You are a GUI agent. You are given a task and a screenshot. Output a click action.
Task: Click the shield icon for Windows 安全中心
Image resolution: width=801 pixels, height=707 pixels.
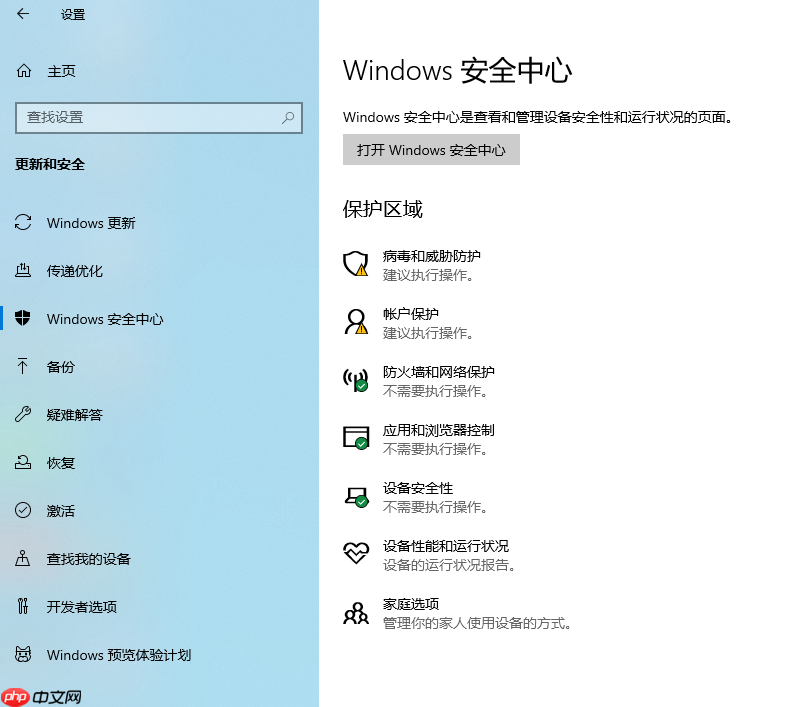coord(22,318)
